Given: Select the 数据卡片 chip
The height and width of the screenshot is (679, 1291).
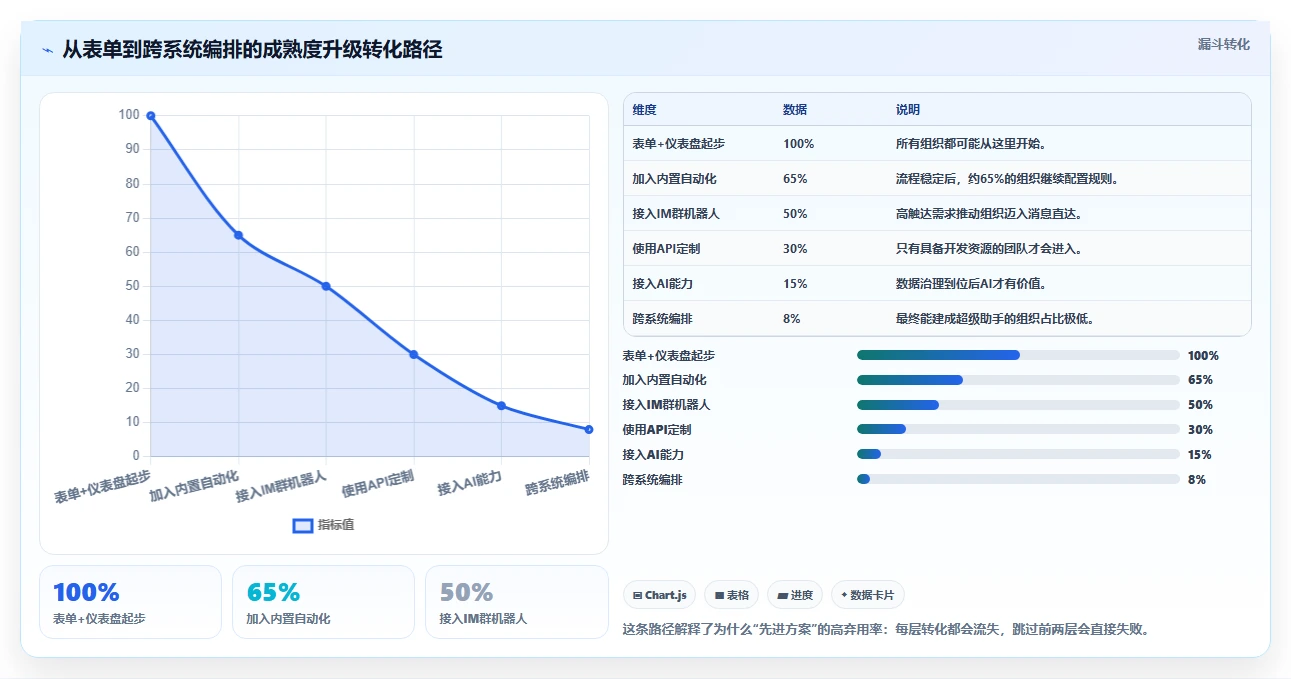Looking at the screenshot, I should 868,595.
